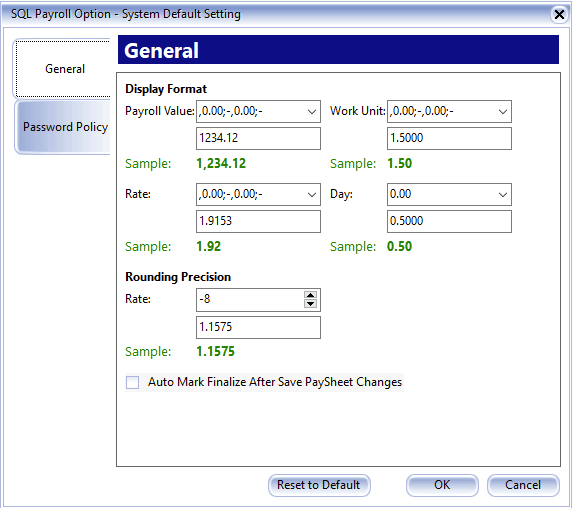Confirm settings with the OK button
The height and width of the screenshot is (508, 572).
[x=442, y=485]
